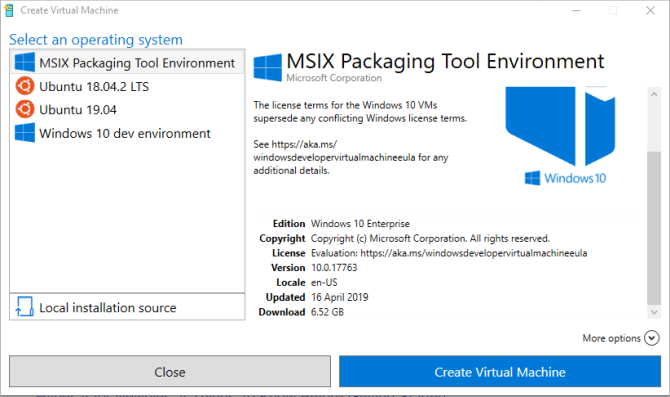Pick Windows 10 dev environment entry
The width and height of the screenshot is (670, 397).
coord(127,133)
